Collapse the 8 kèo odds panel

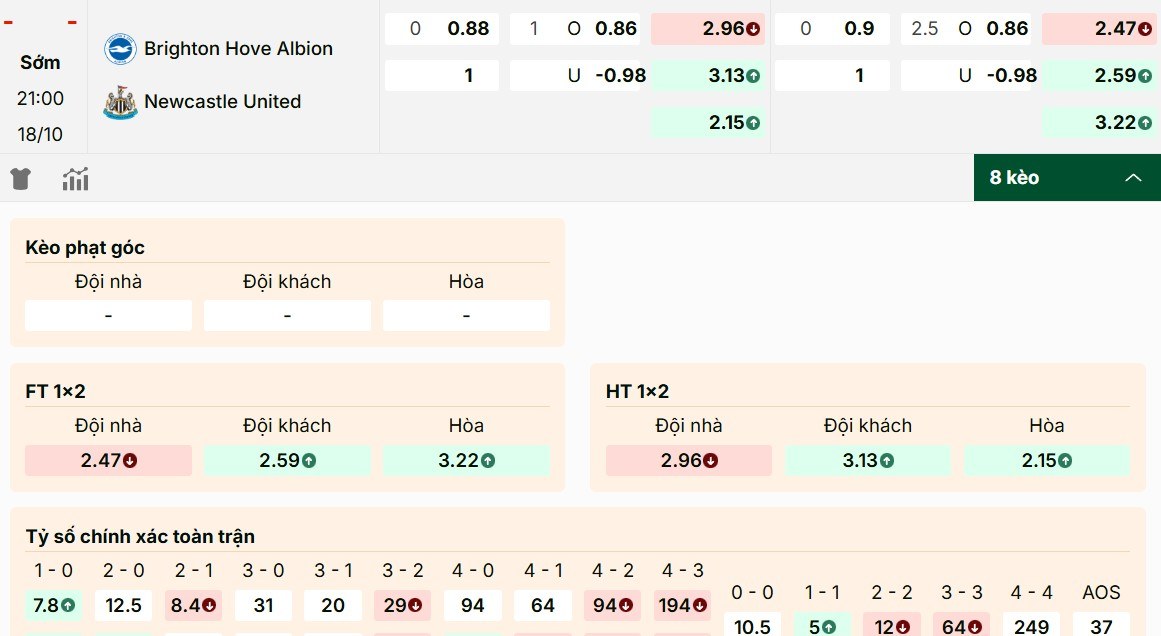(x=1133, y=178)
